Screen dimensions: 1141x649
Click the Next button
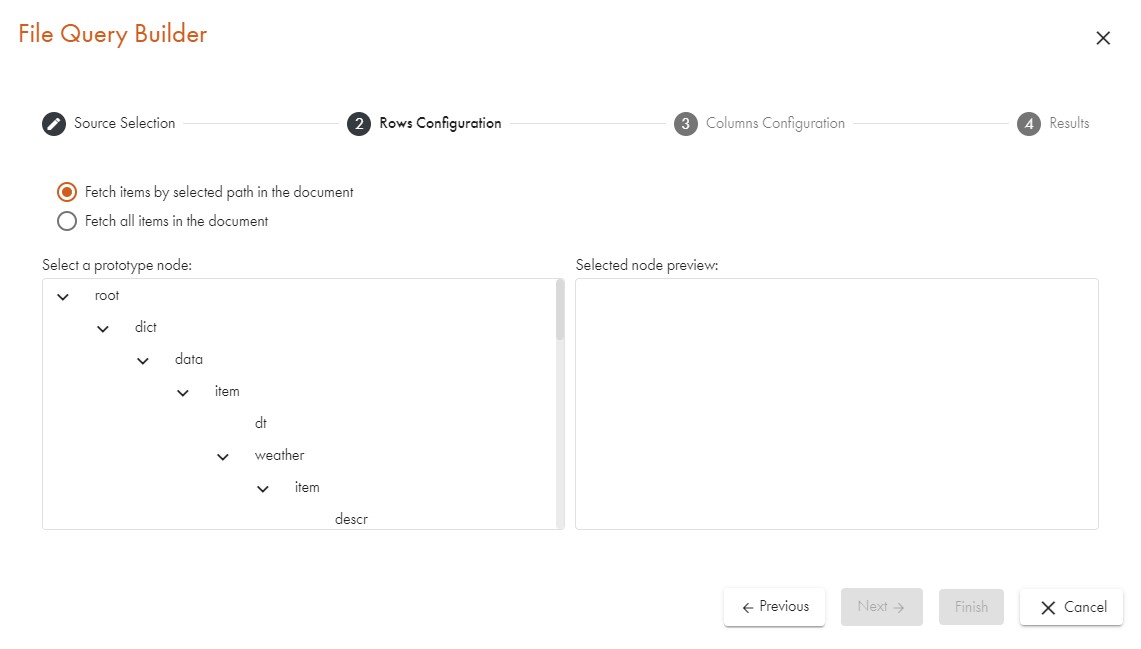(881, 607)
